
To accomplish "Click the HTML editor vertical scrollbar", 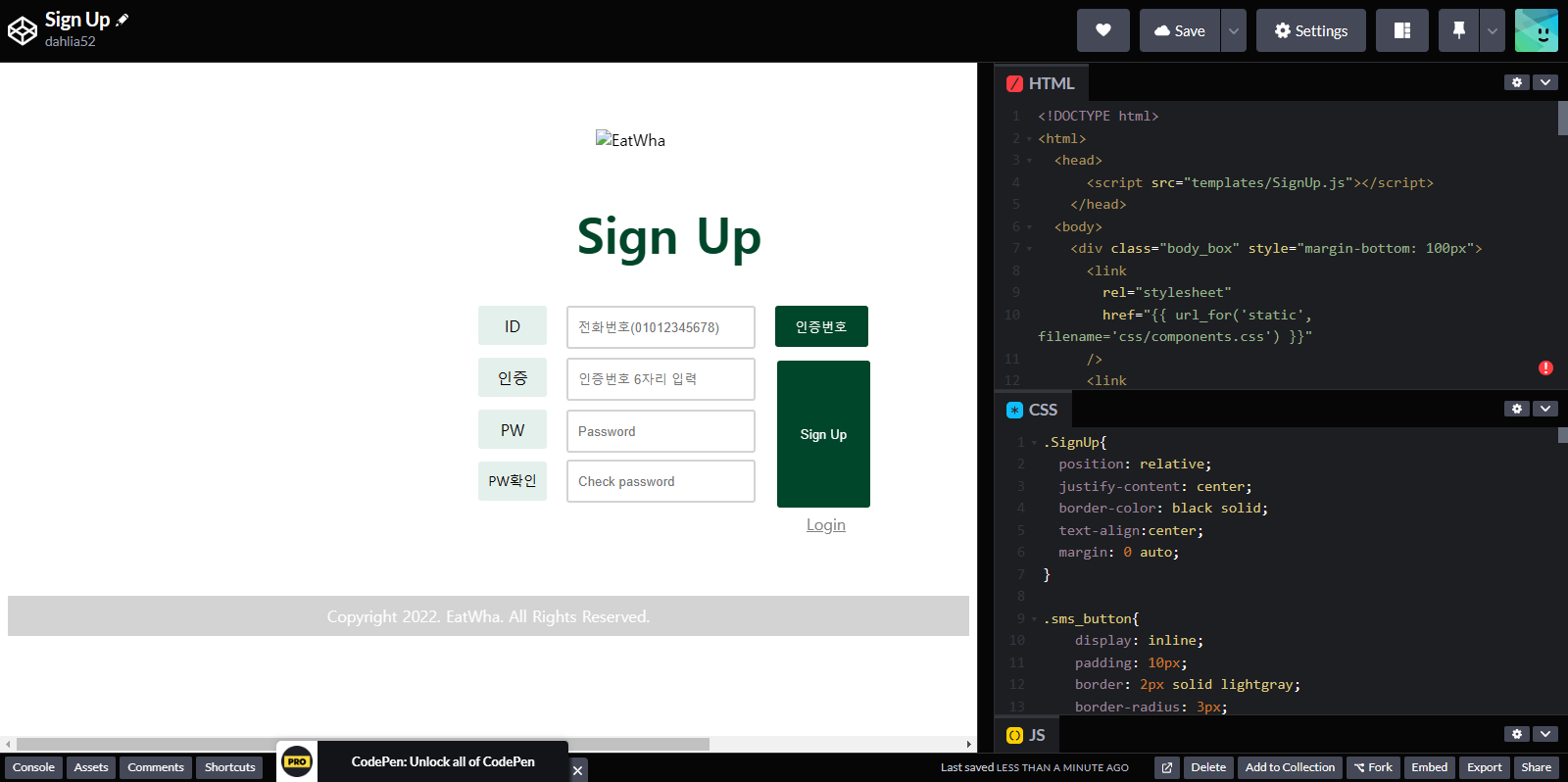I will [1562, 118].
